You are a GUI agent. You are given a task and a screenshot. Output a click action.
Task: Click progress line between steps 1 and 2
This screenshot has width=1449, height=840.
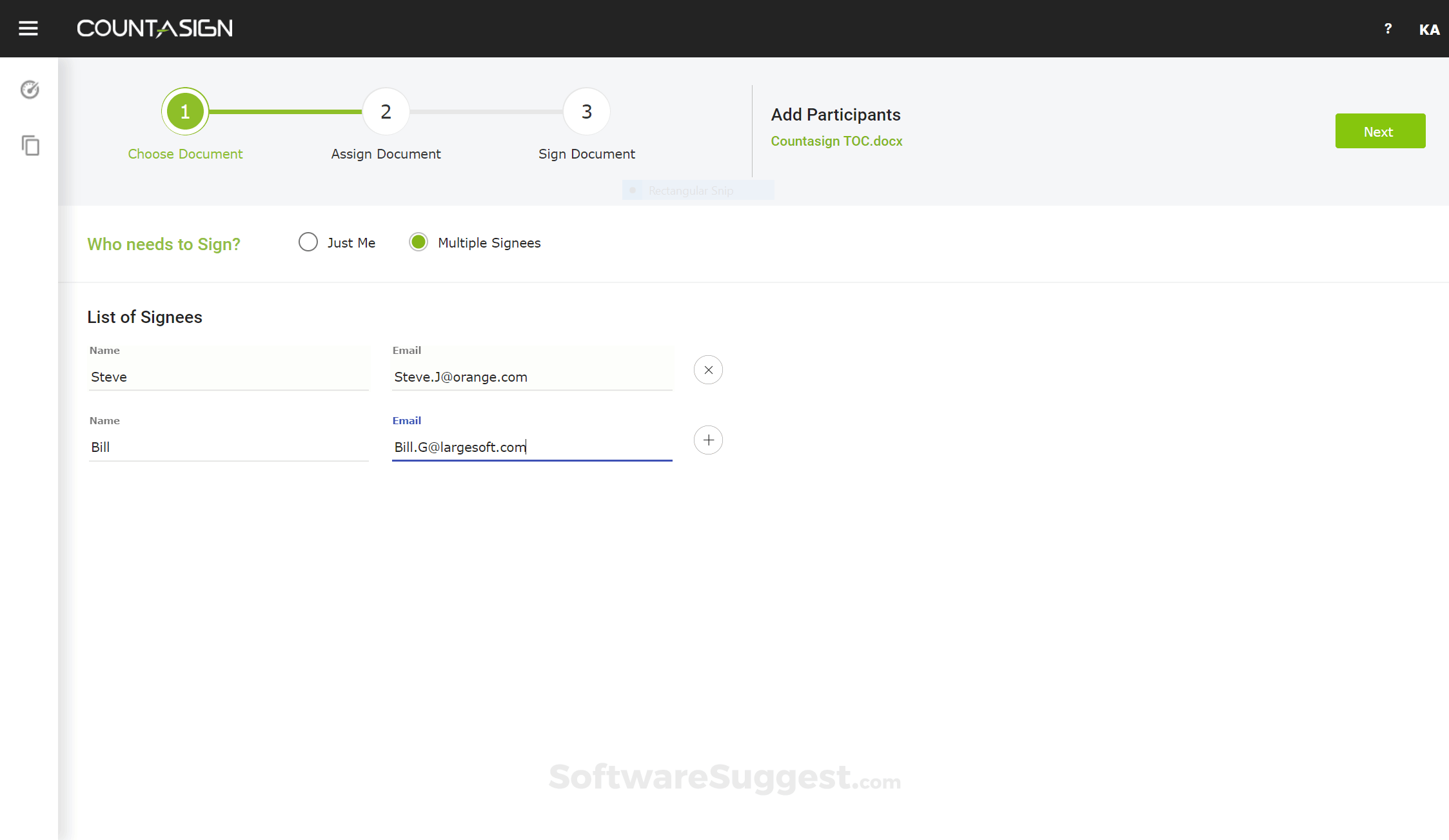point(286,112)
